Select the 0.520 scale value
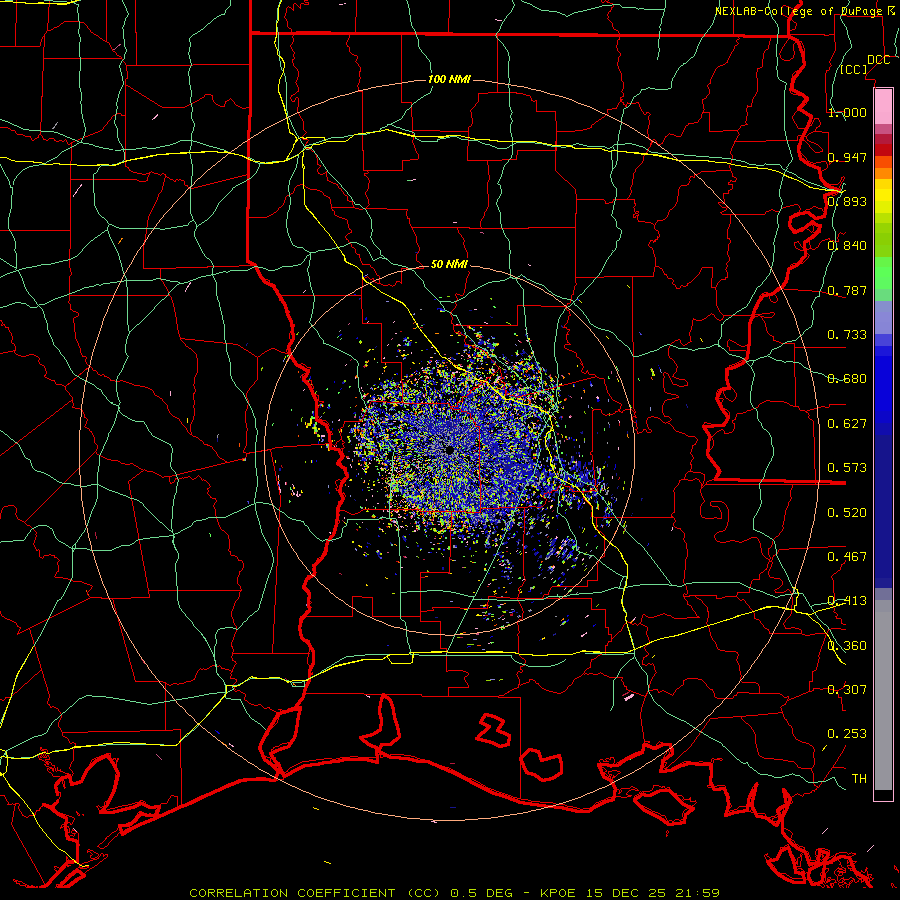This screenshot has height=900, width=900. 847,513
